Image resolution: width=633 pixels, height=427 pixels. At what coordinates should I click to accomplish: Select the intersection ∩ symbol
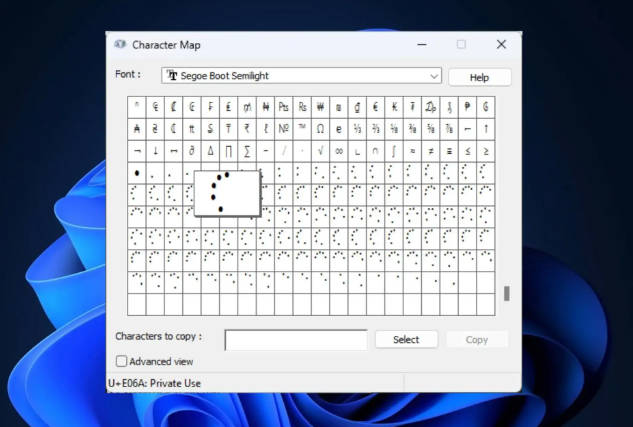click(375, 151)
